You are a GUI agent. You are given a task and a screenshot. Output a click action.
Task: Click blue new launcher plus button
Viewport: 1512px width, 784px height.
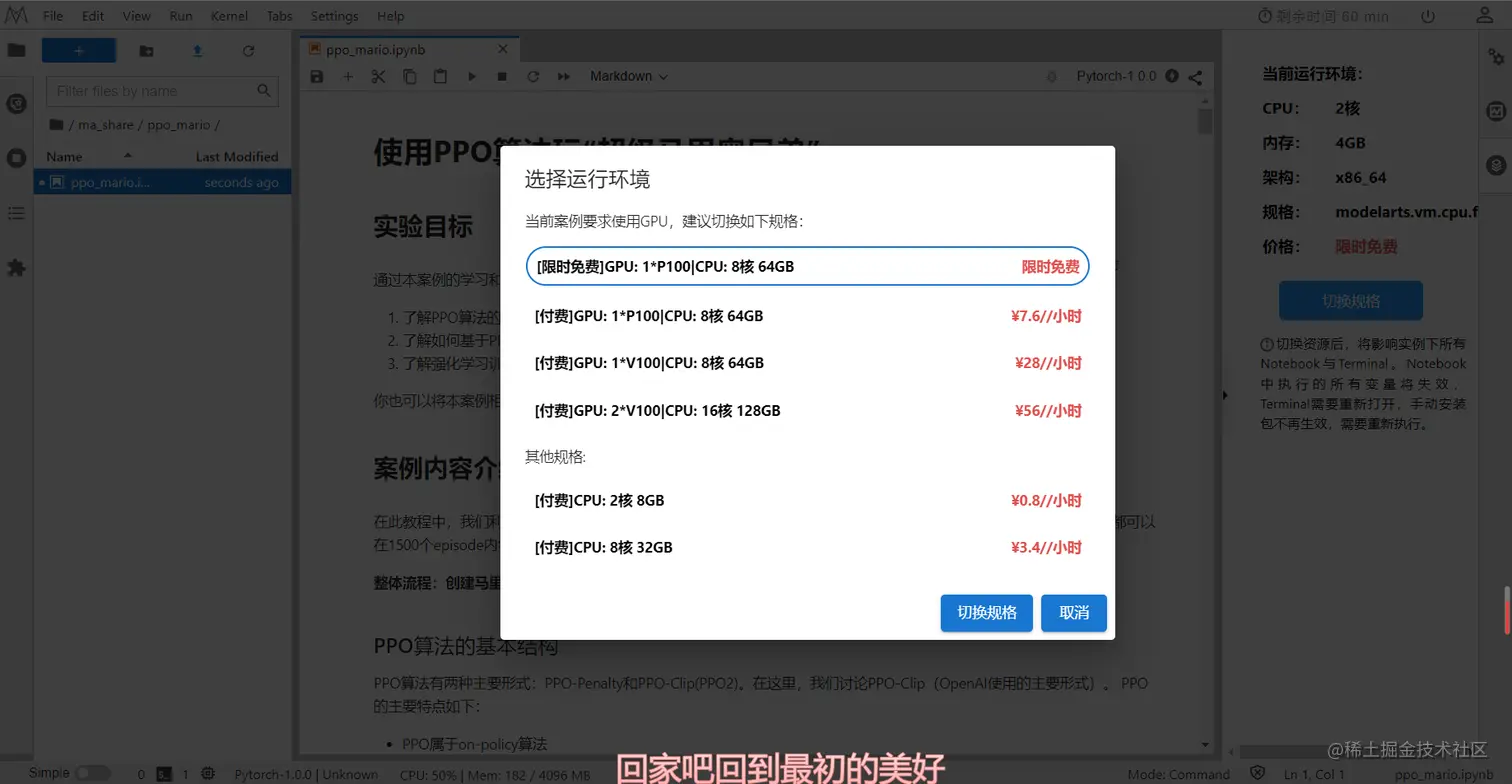point(79,51)
